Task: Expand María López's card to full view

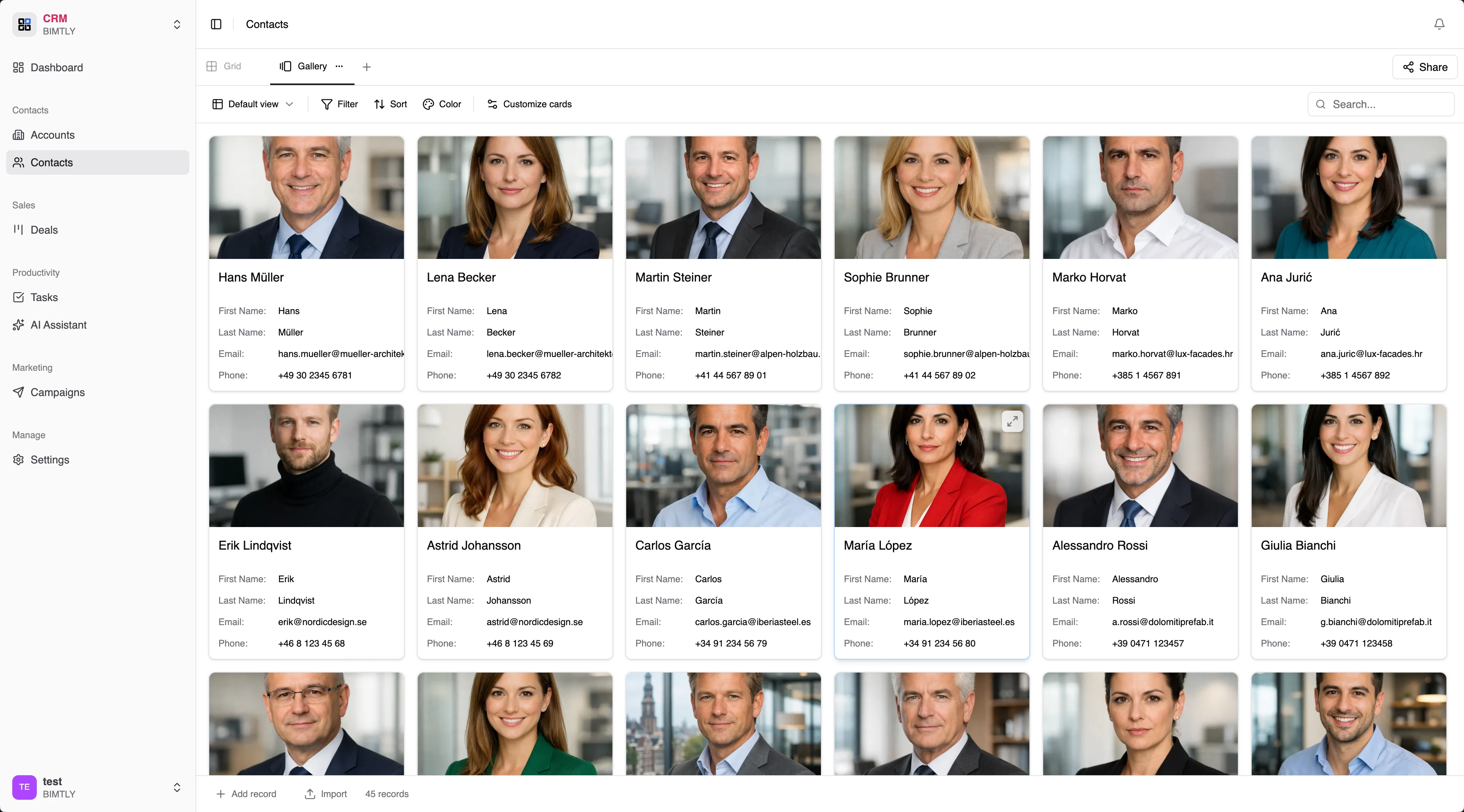Action: point(1012,421)
